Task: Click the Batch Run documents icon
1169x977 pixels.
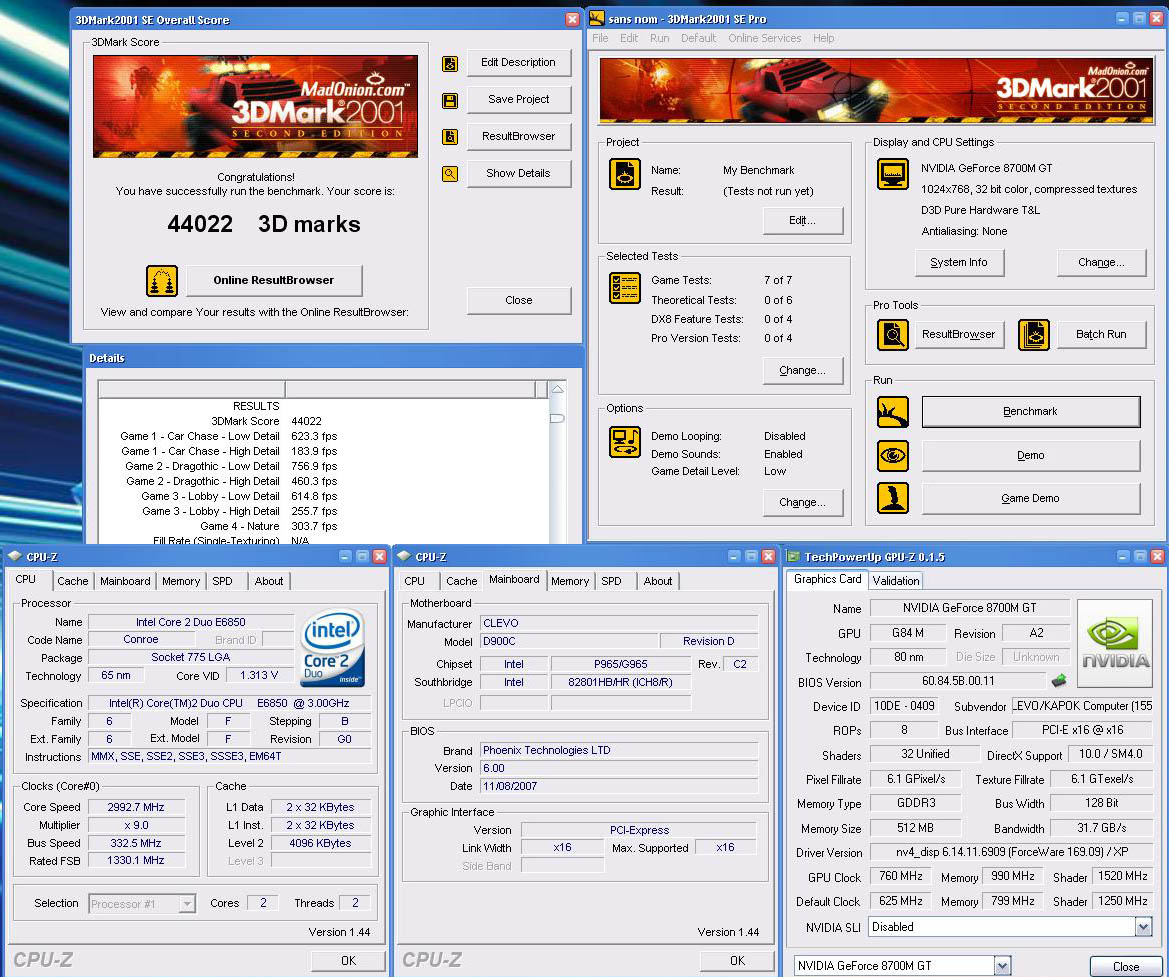Action: click(x=1034, y=335)
